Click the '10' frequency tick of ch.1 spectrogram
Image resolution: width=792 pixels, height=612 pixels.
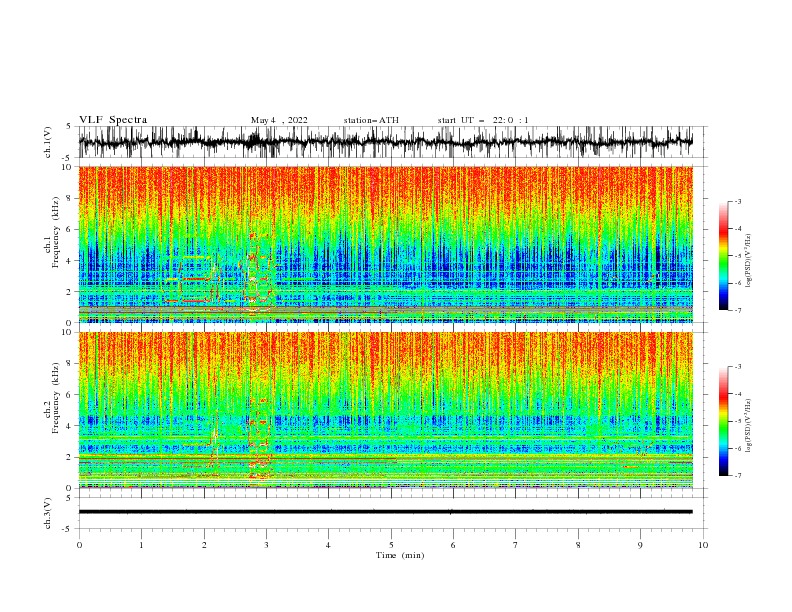(67, 167)
